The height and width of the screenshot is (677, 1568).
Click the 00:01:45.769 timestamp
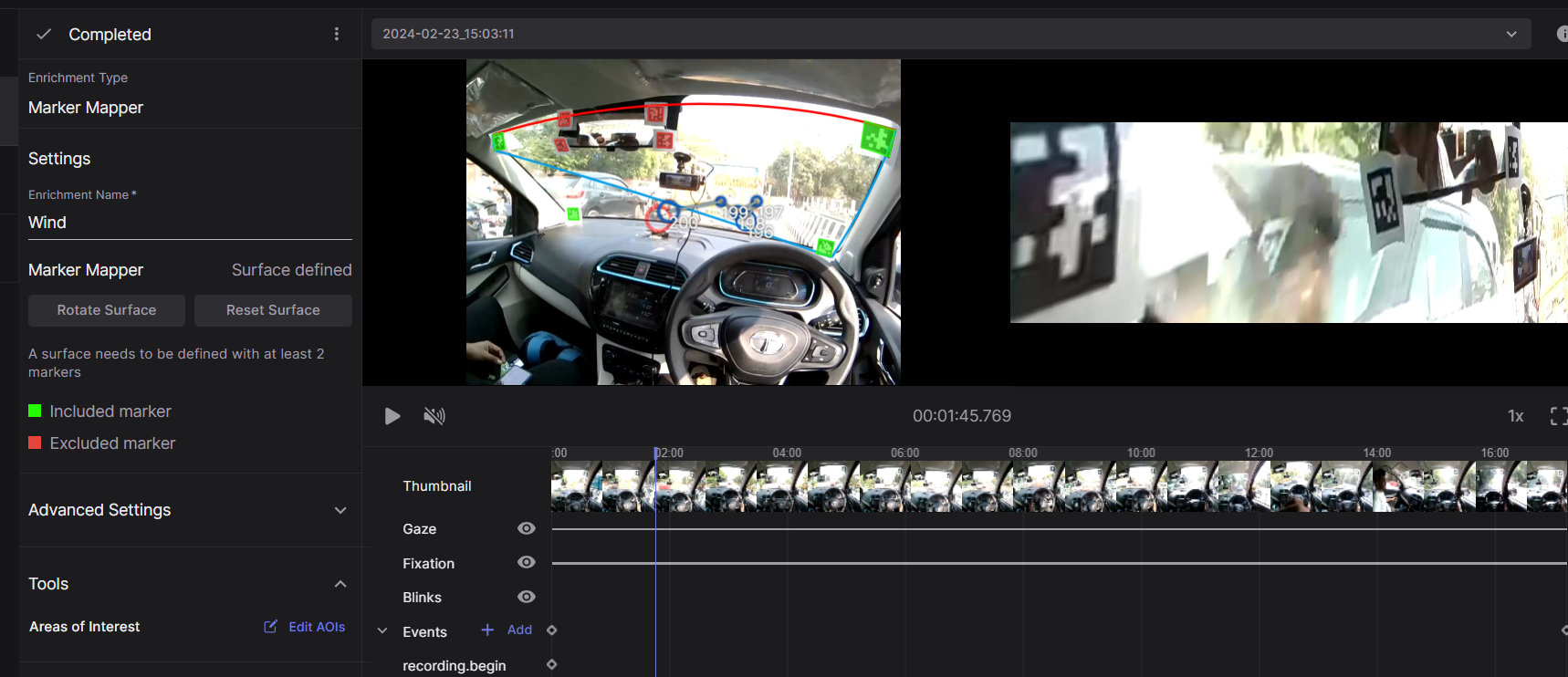tap(962, 416)
